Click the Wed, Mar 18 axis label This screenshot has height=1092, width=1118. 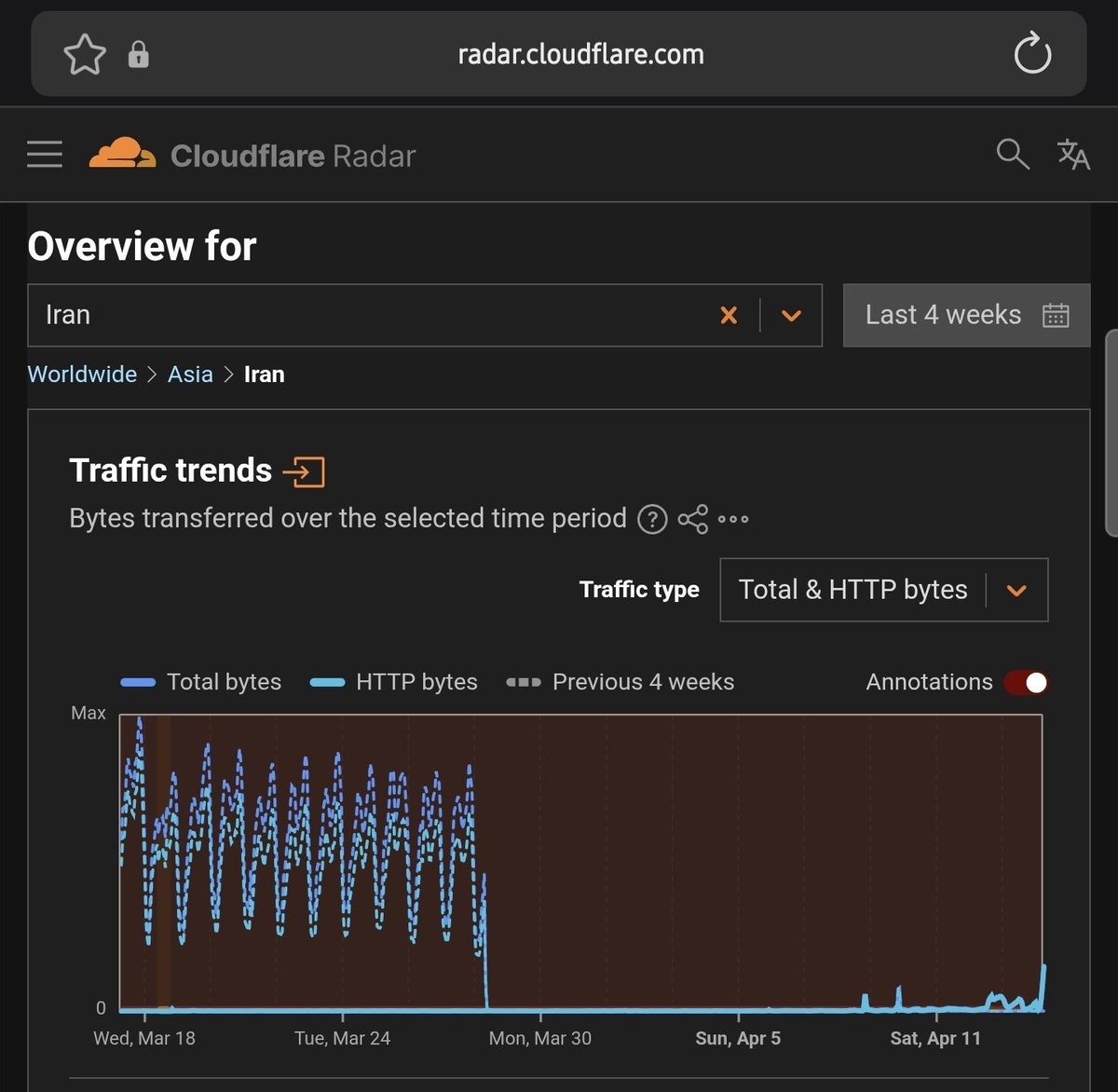point(144,1038)
